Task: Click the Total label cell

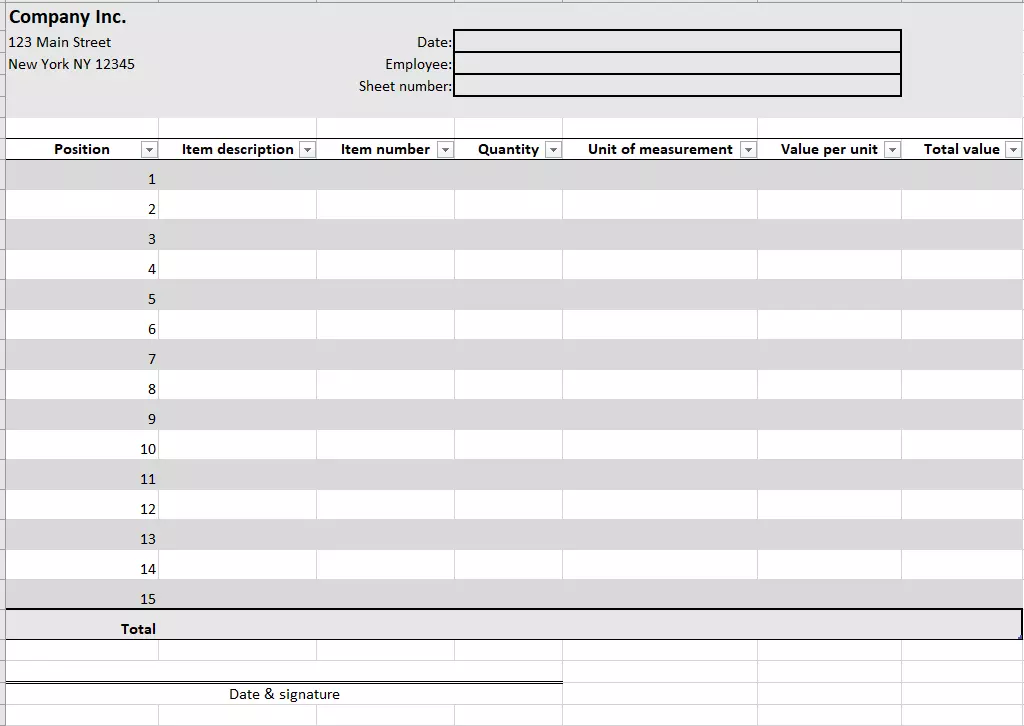Action: click(138, 628)
